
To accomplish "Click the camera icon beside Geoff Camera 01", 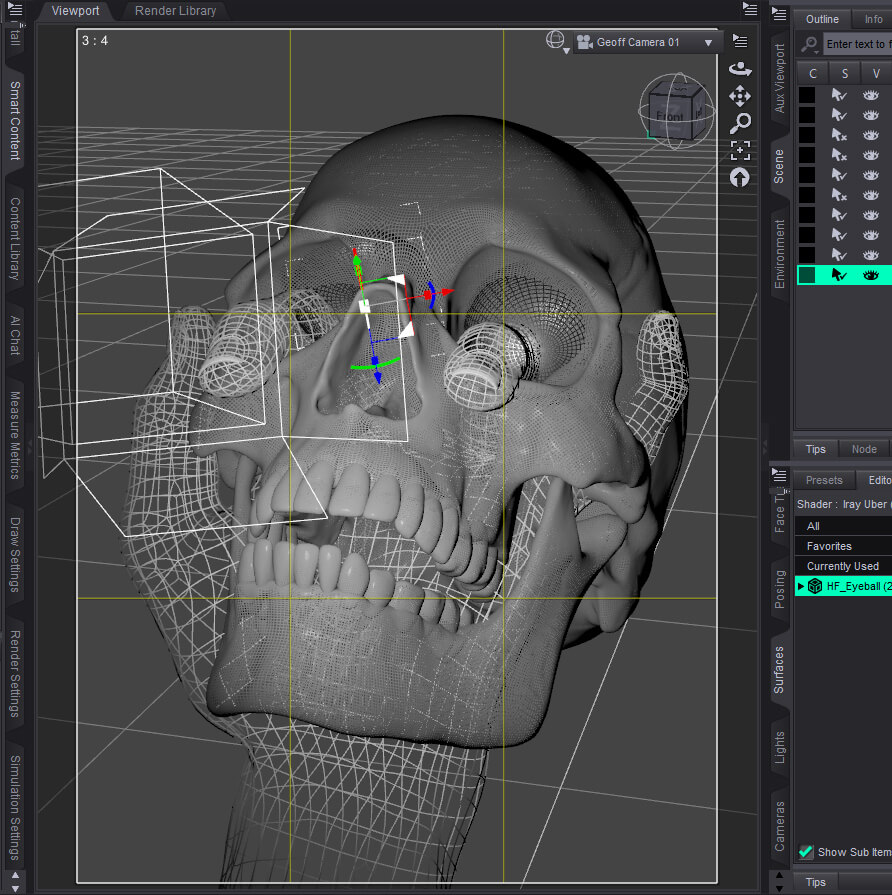I will tap(584, 42).
